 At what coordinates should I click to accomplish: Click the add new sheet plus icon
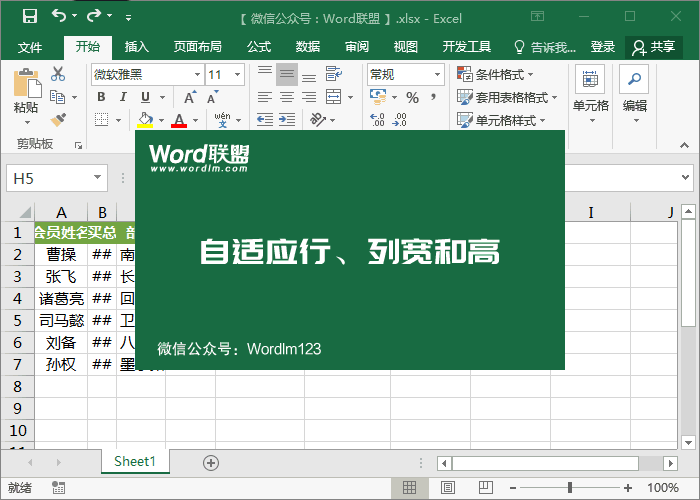point(210,462)
